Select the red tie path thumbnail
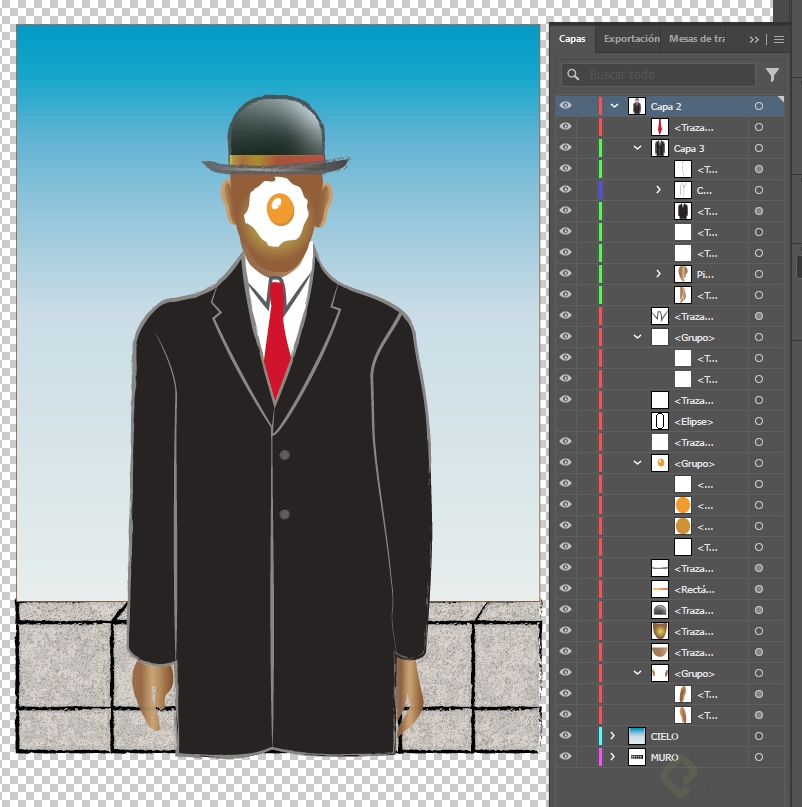Screen dimensions: 802x807 (x=660, y=127)
